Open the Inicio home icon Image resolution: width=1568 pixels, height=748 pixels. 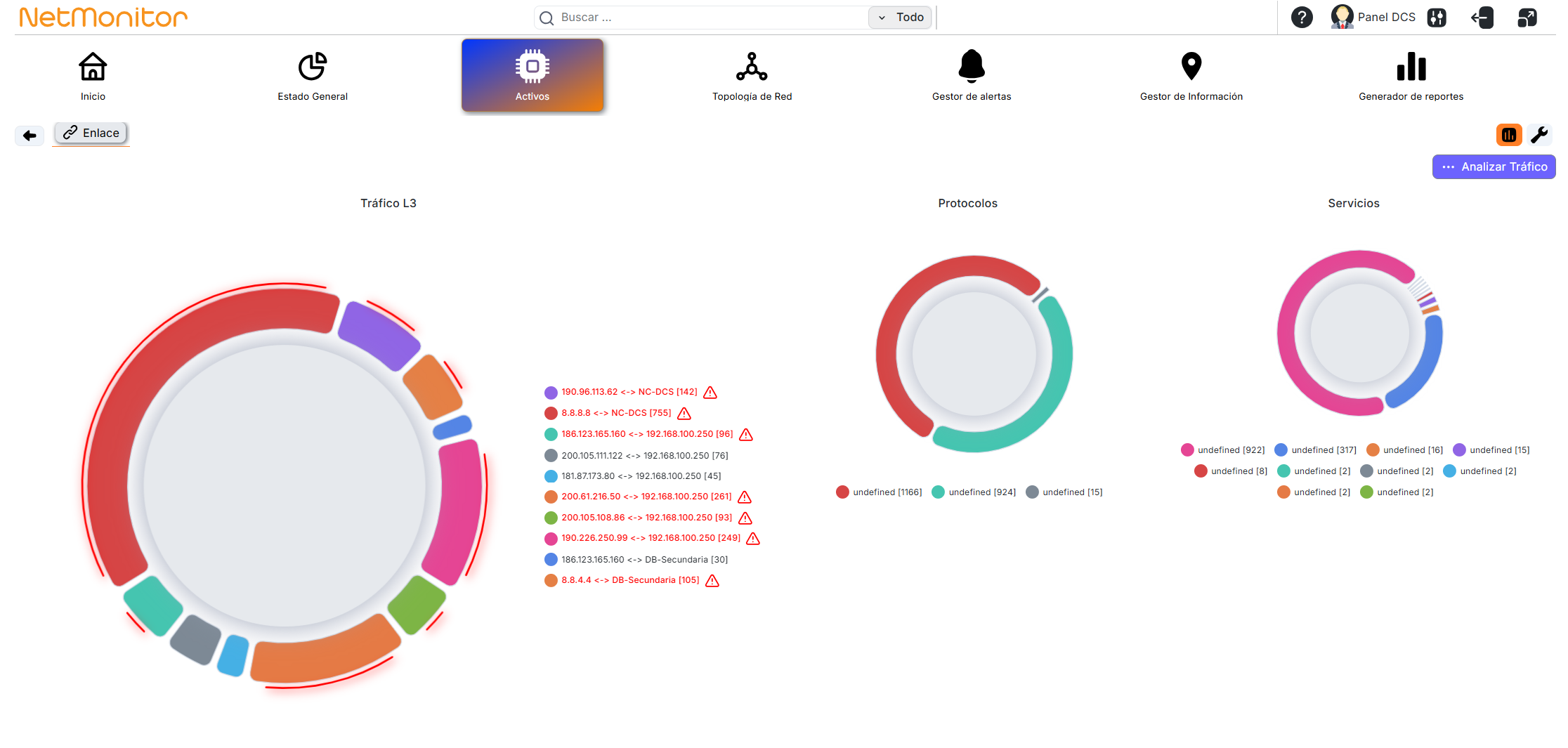pyautogui.click(x=93, y=67)
